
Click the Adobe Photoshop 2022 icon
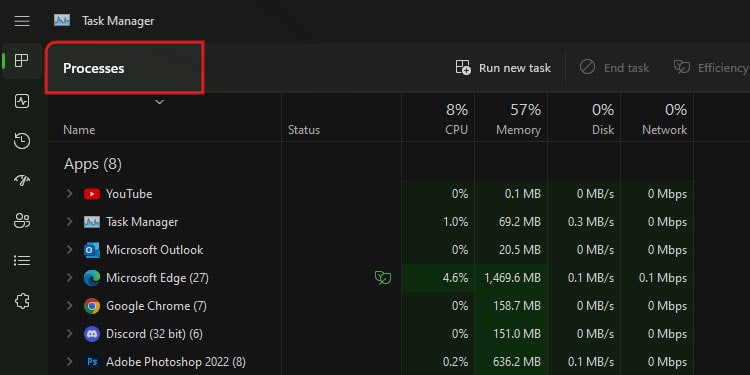pyautogui.click(x=91, y=362)
